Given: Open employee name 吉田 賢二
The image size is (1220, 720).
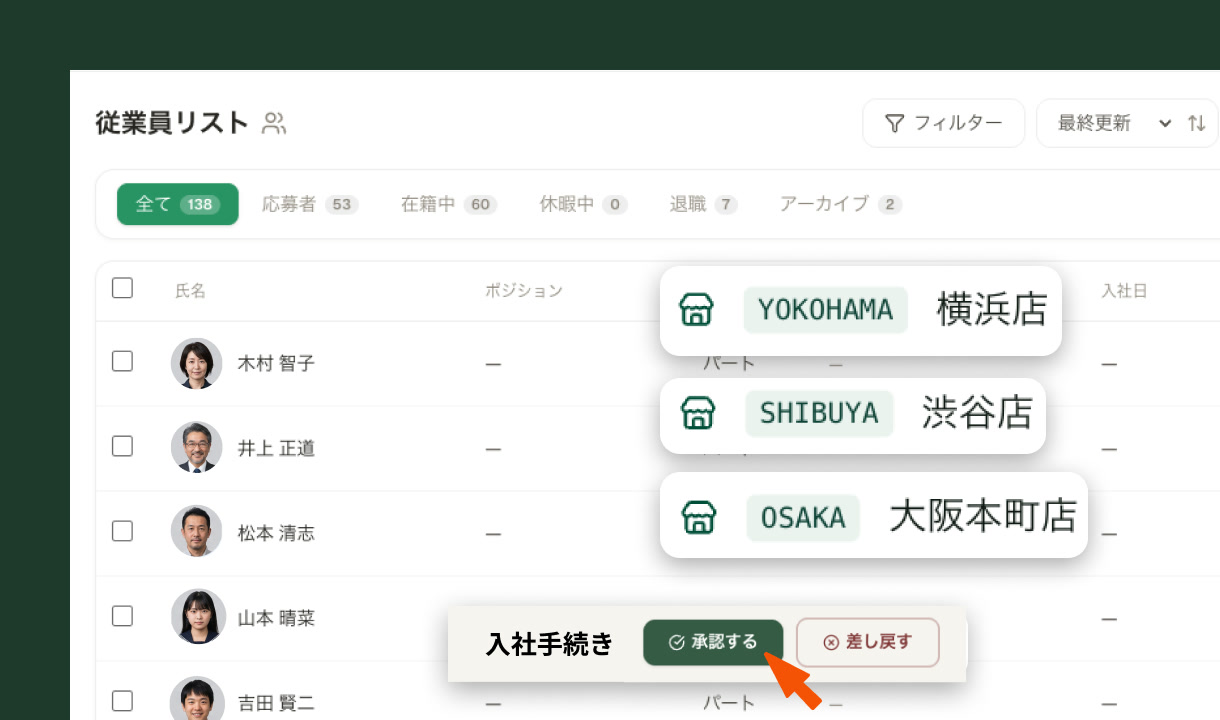Looking at the screenshot, I should pyautogui.click(x=276, y=703).
